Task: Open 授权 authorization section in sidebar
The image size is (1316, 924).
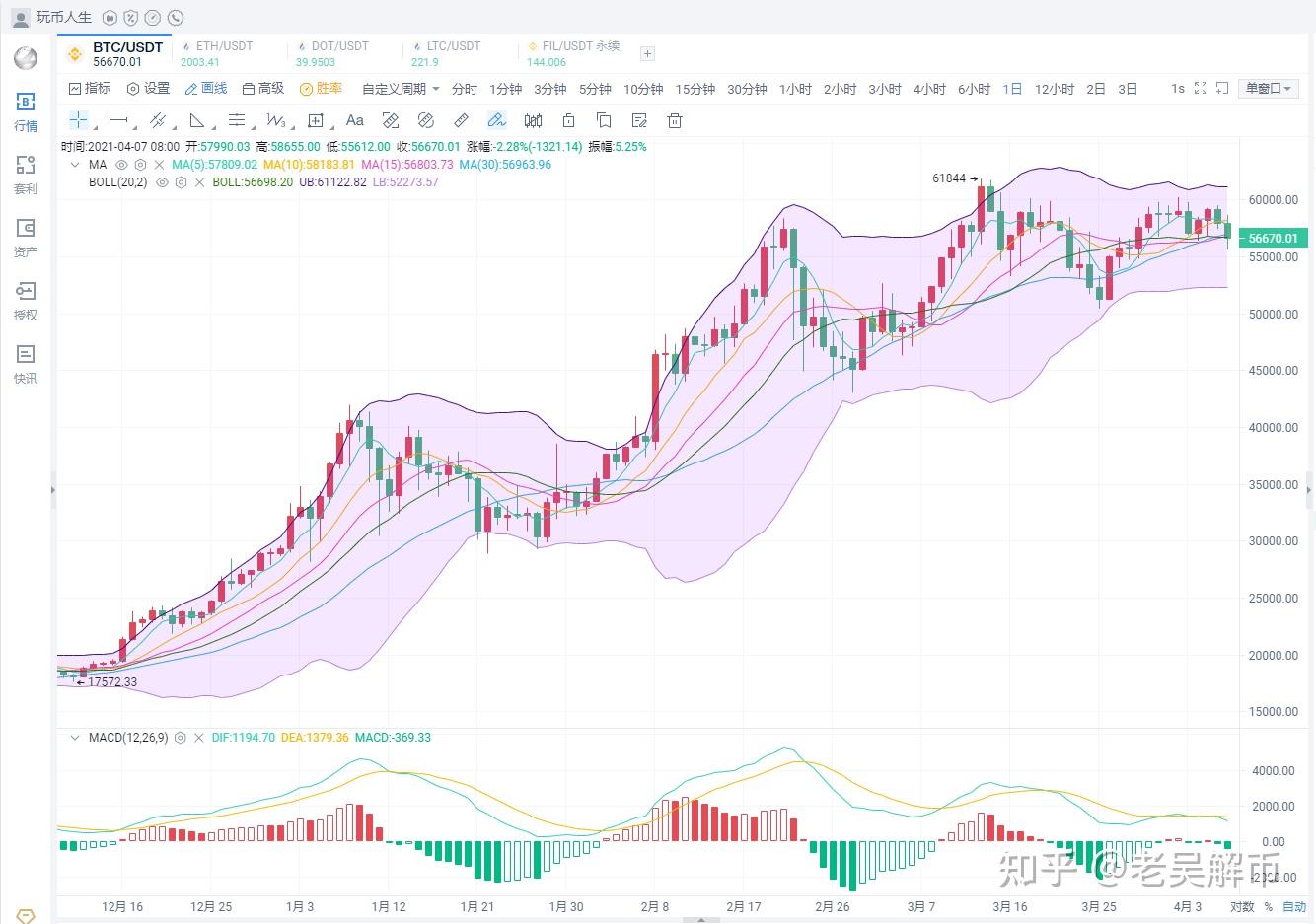Action: tap(26, 301)
